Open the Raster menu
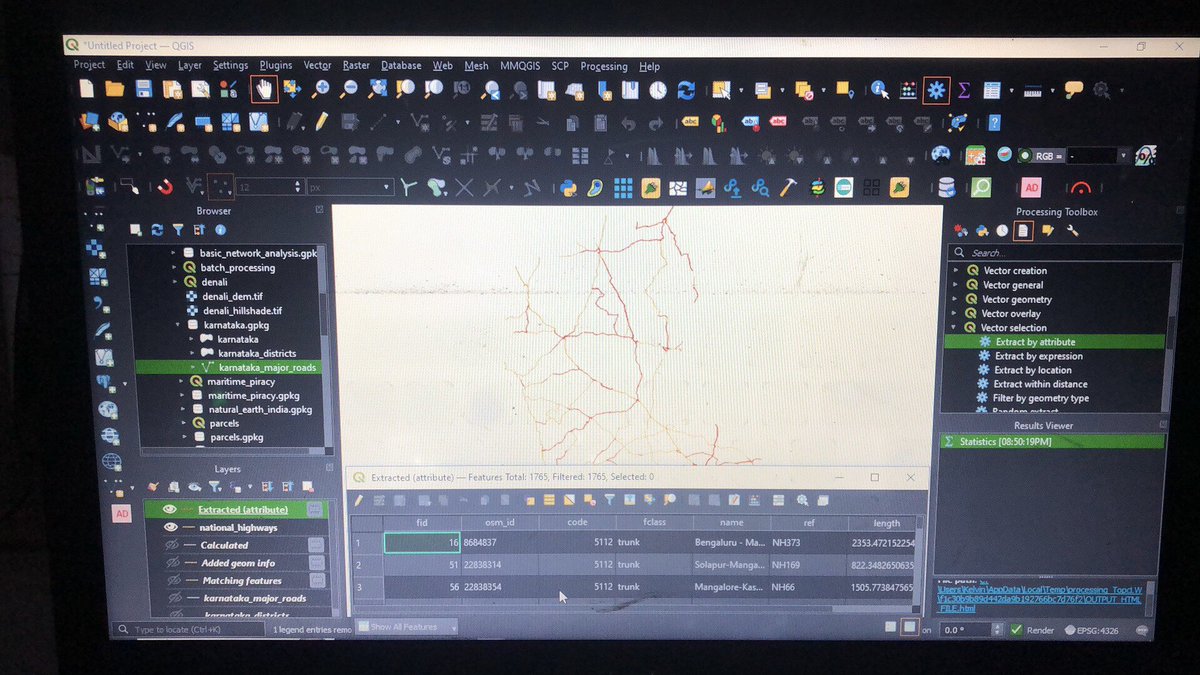The width and height of the screenshot is (1200, 675). (356, 65)
